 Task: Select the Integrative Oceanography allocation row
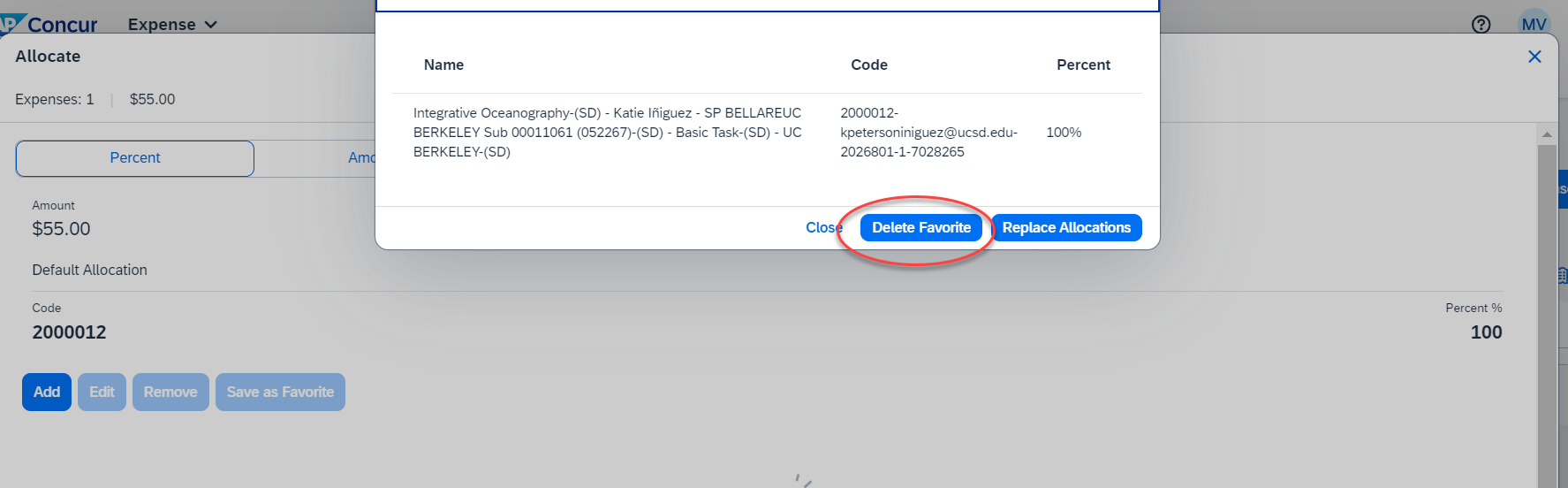608,133
